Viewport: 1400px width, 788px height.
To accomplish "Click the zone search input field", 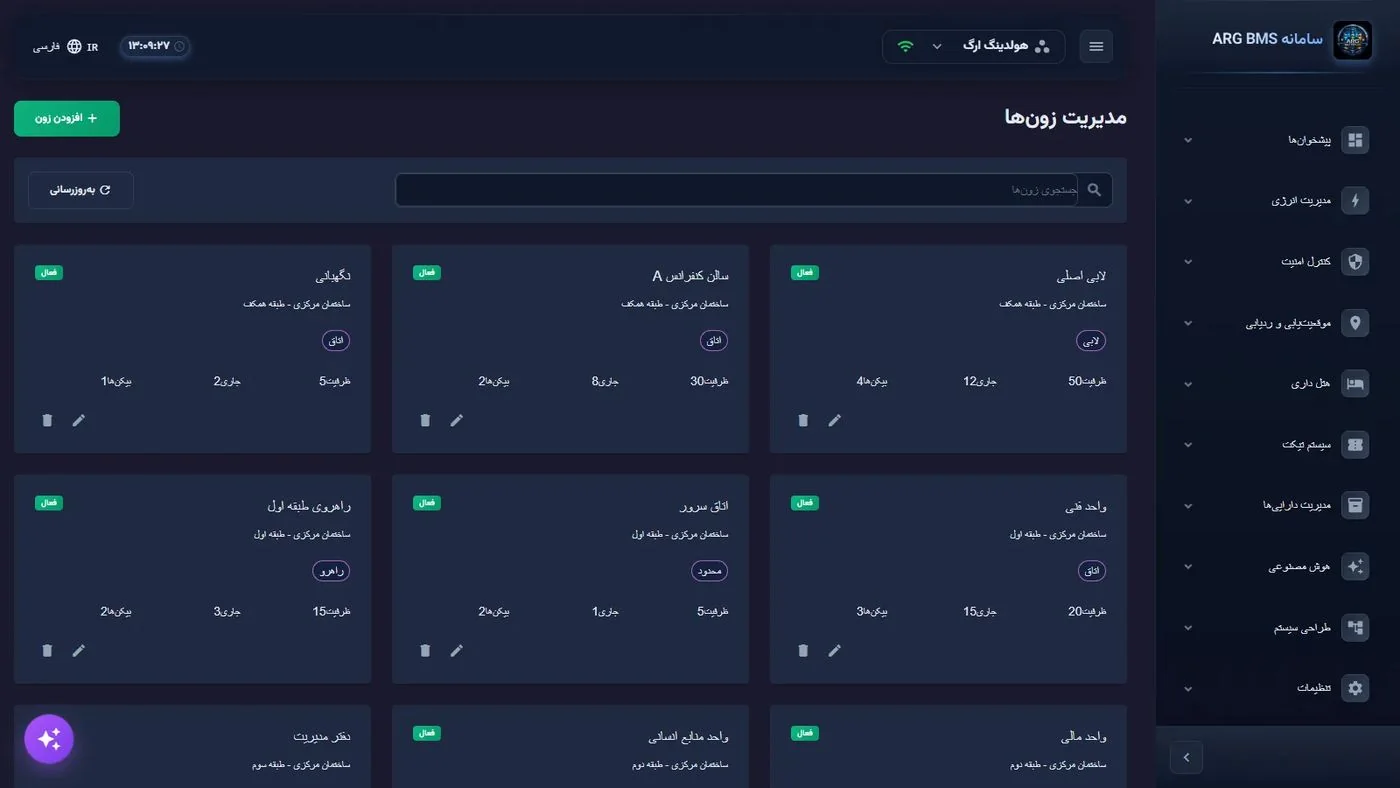I will pyautogui.click(x=736, y=190).
